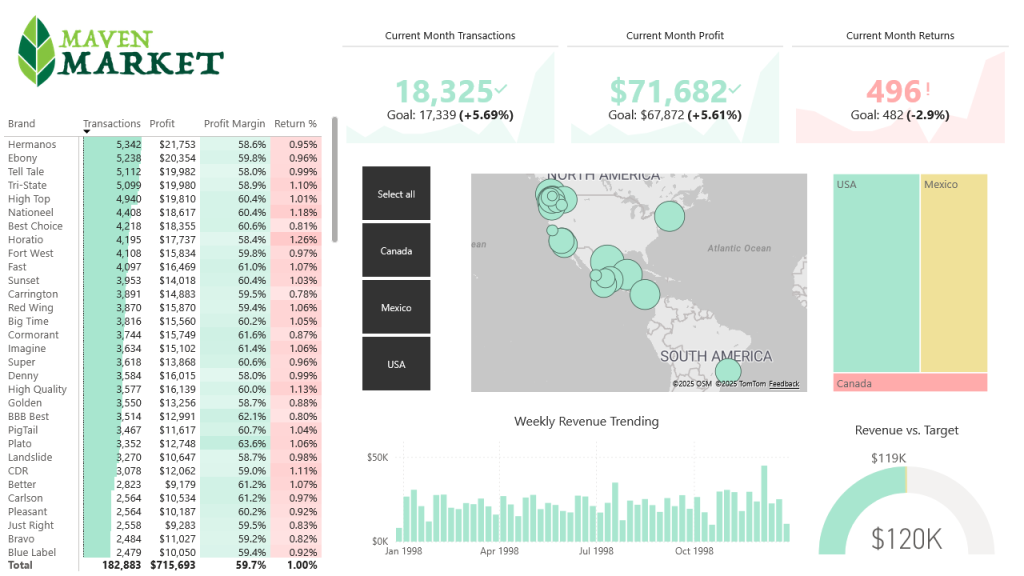Filter by the USA slicer tile
The width and height of the screenshot is (1024, 576).
tap(396, 364)
